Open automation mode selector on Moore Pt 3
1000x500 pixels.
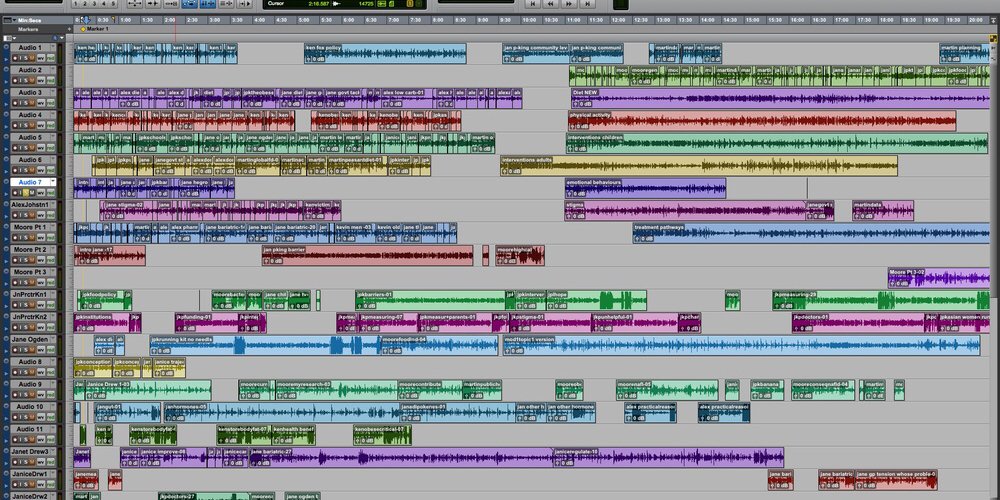click(x=51, y=283)
